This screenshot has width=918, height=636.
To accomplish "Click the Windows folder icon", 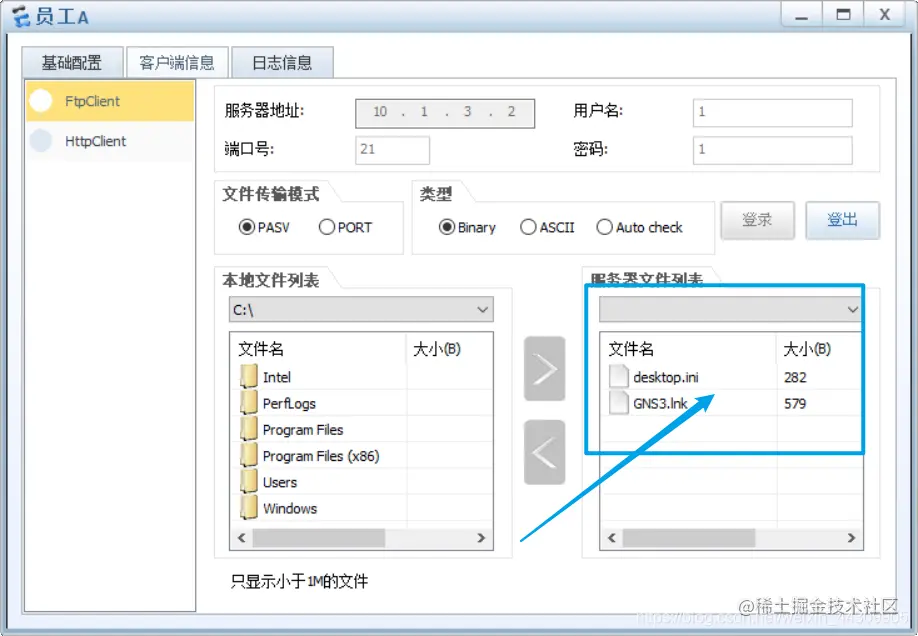I will 249,508.
